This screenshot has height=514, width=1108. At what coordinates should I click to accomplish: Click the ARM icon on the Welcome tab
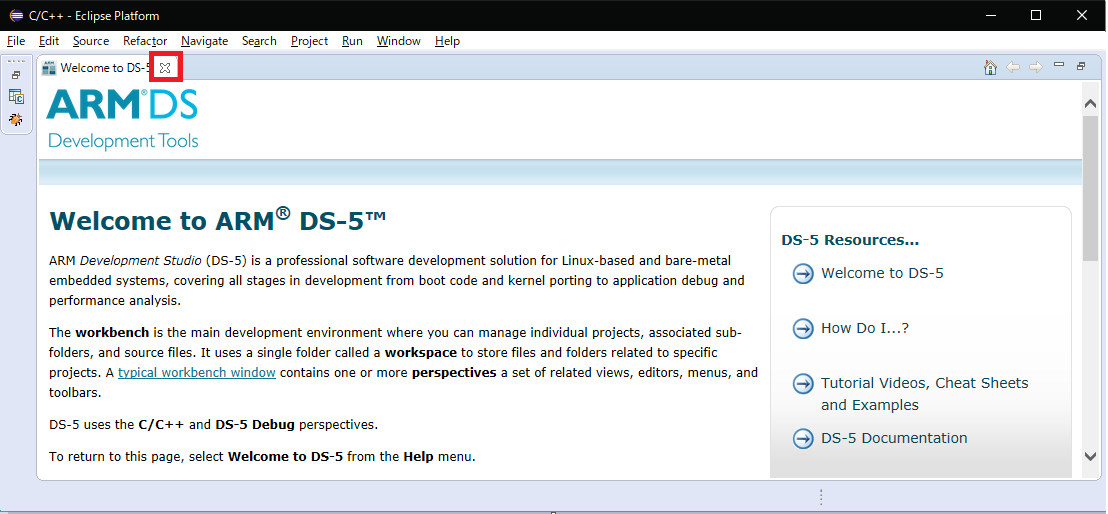49,68
